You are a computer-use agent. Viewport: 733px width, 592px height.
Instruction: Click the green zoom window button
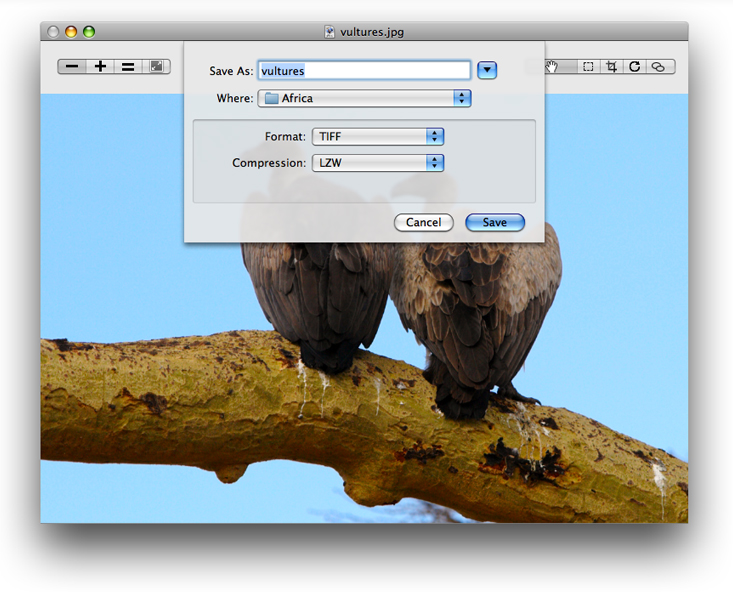(89, 32)
